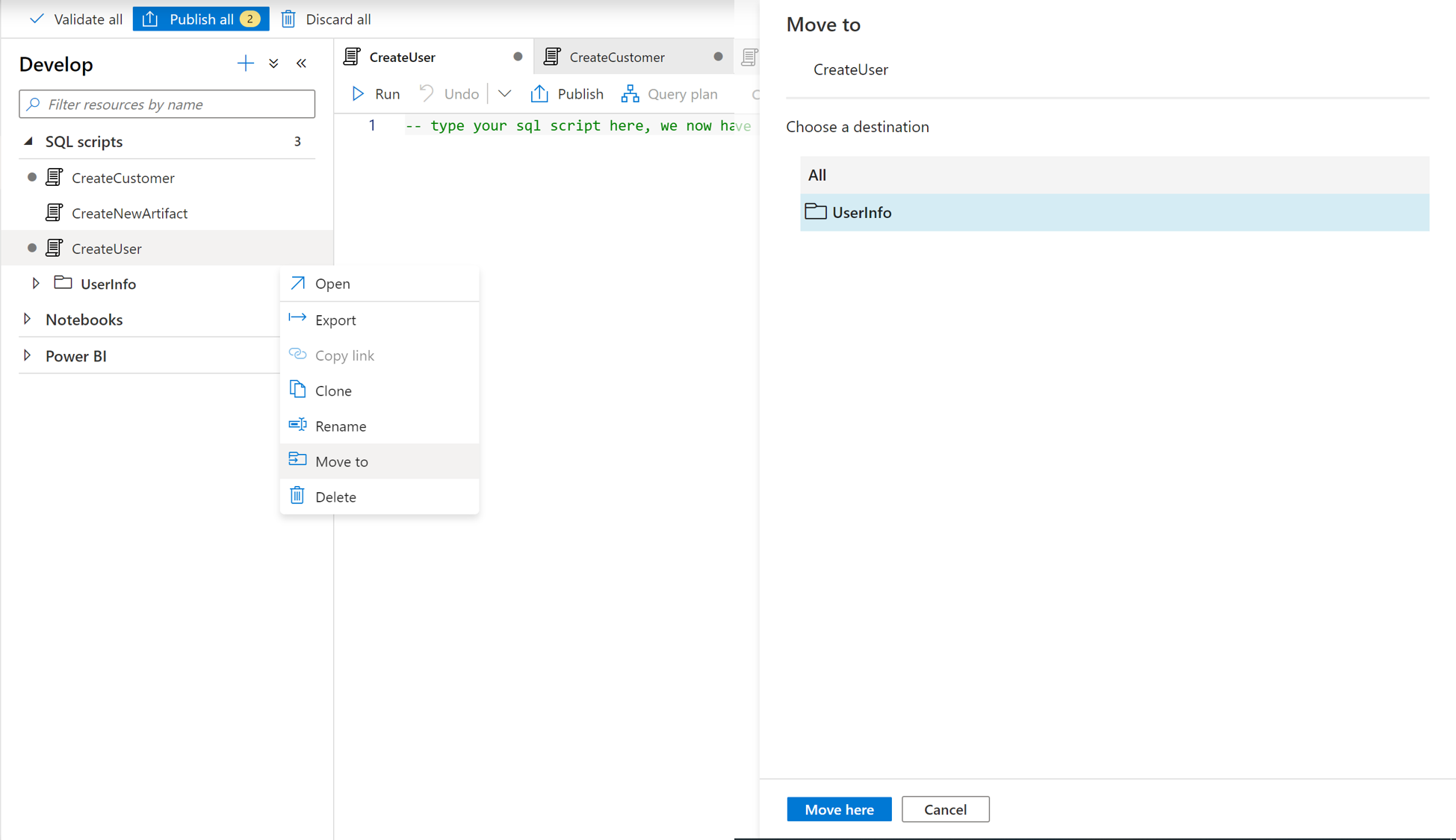Viewport: 1456px width, 840px height.
Task: Collapse the Develop panel with double-chevron icon
Action: pos(302,63)
